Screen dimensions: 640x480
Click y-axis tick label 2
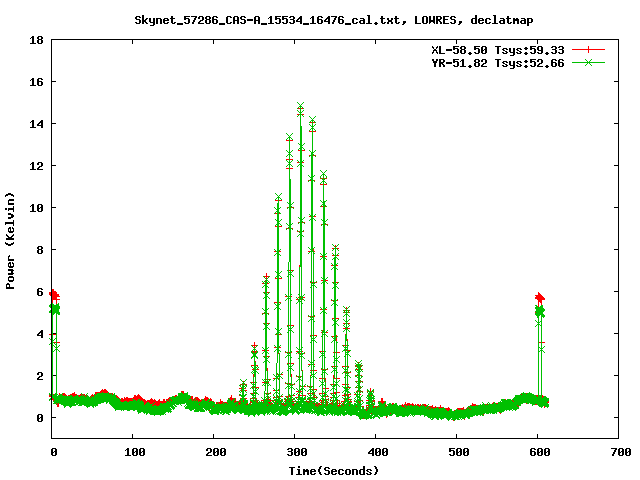[x=40, y=376]
